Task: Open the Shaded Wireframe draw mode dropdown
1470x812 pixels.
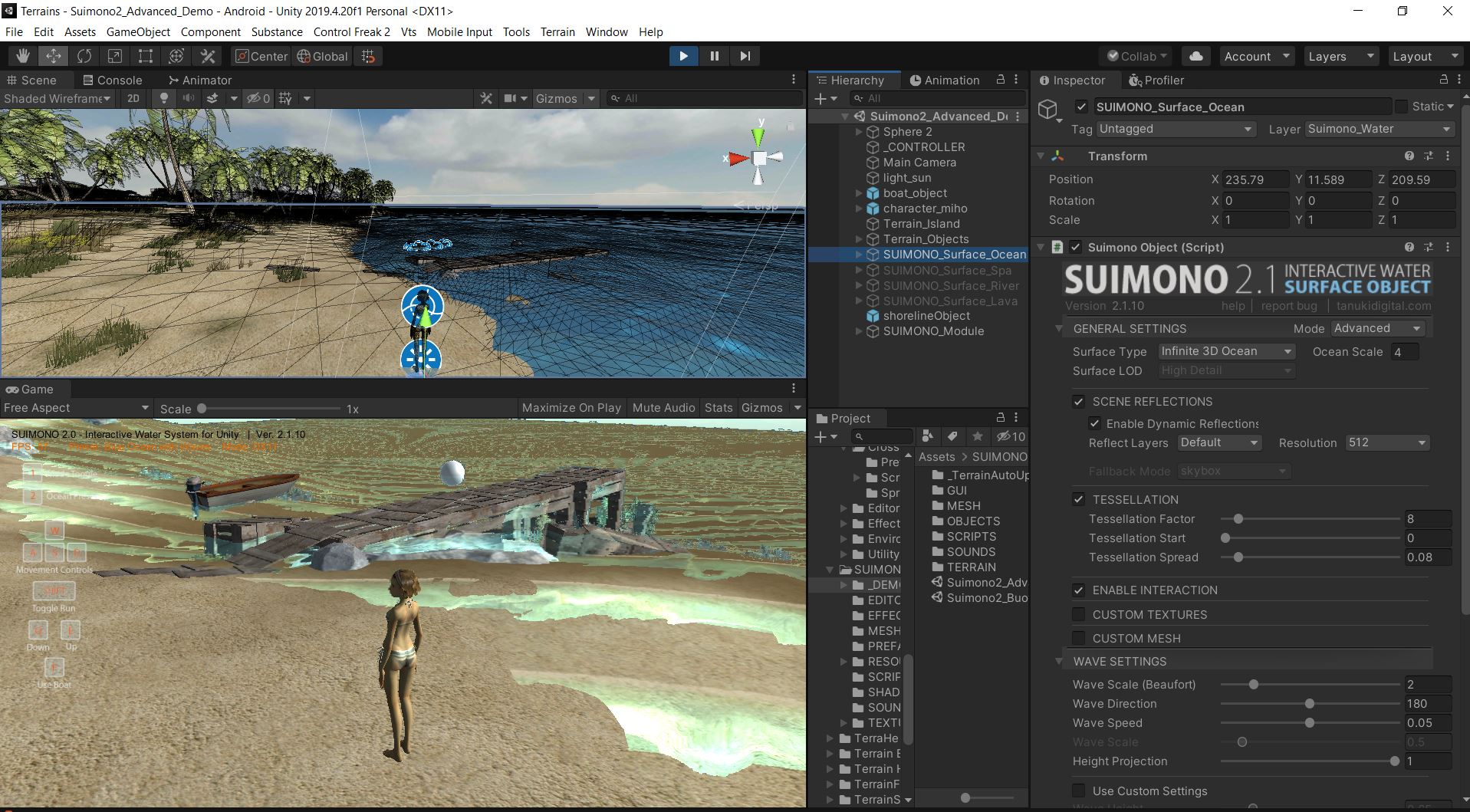Action: pos(58,98)
